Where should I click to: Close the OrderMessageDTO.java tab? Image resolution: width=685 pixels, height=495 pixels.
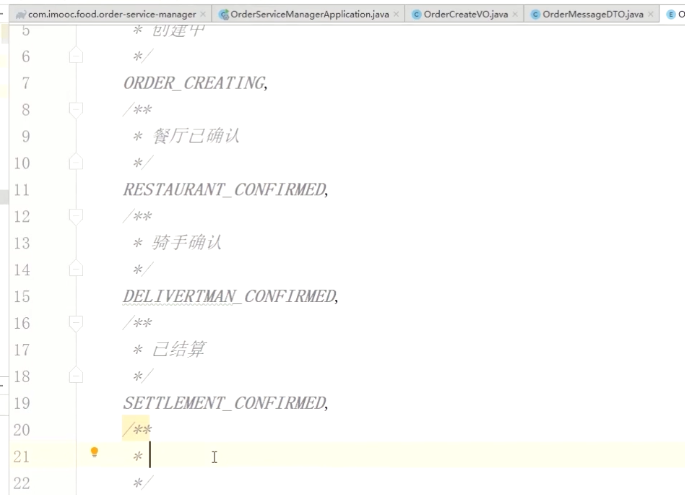point(650,14)
